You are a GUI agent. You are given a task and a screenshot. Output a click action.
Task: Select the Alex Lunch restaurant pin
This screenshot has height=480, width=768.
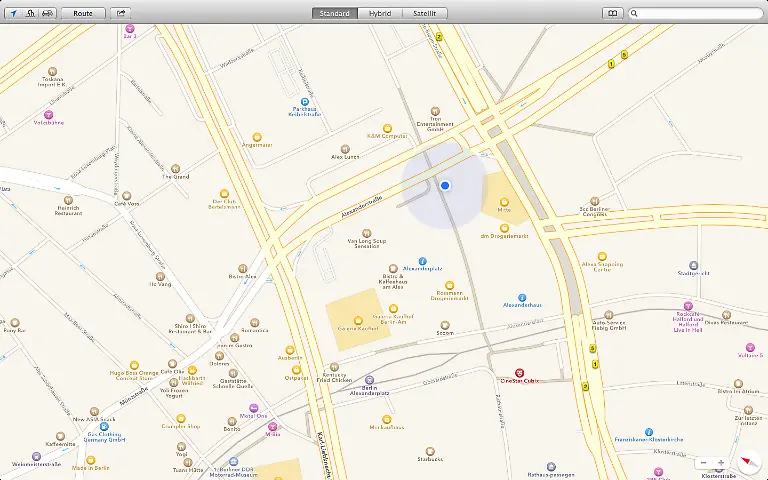click(x=345, y=149)
